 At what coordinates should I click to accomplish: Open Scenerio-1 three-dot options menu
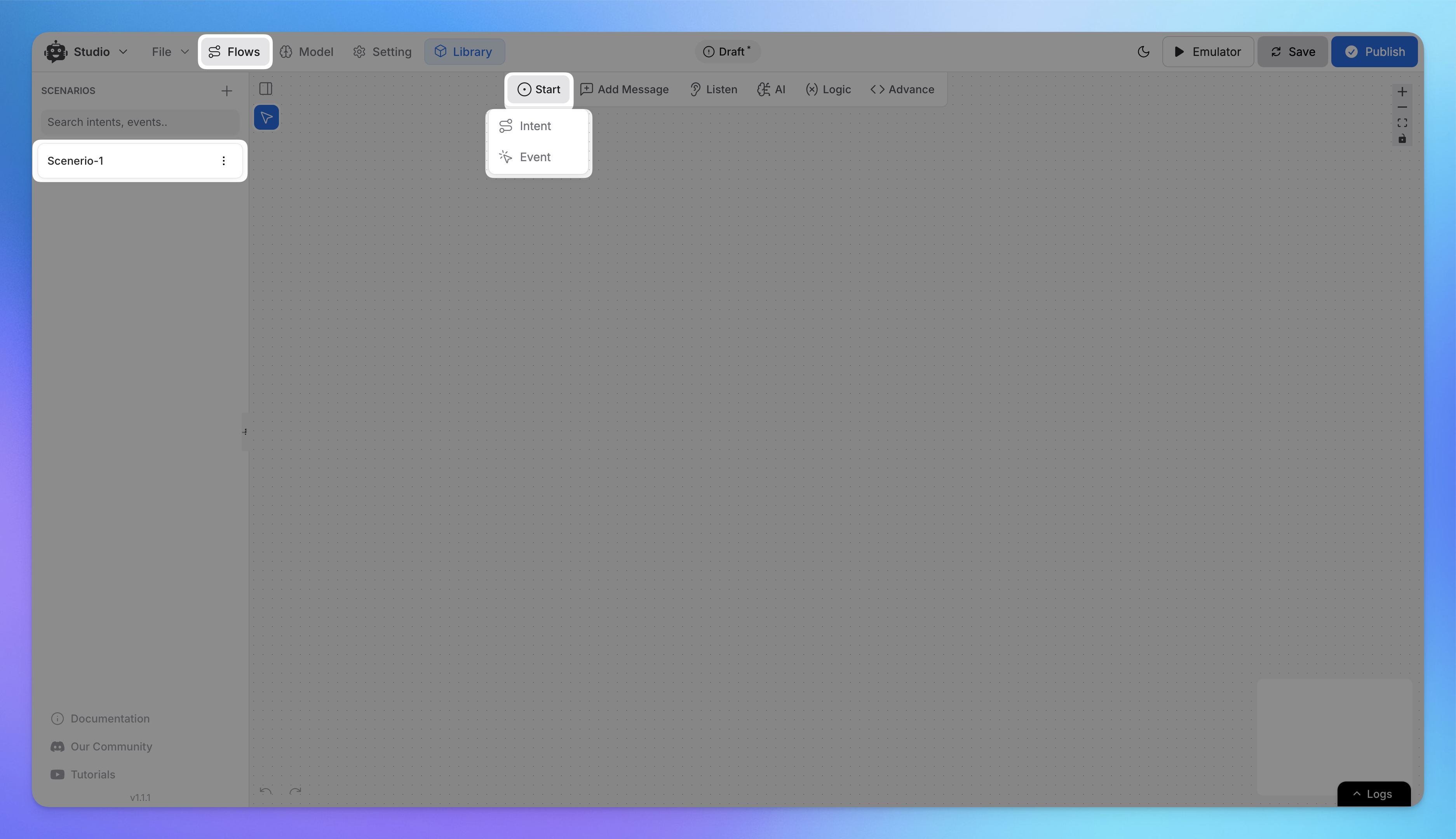pyautogui.click(x=223, y=161)
